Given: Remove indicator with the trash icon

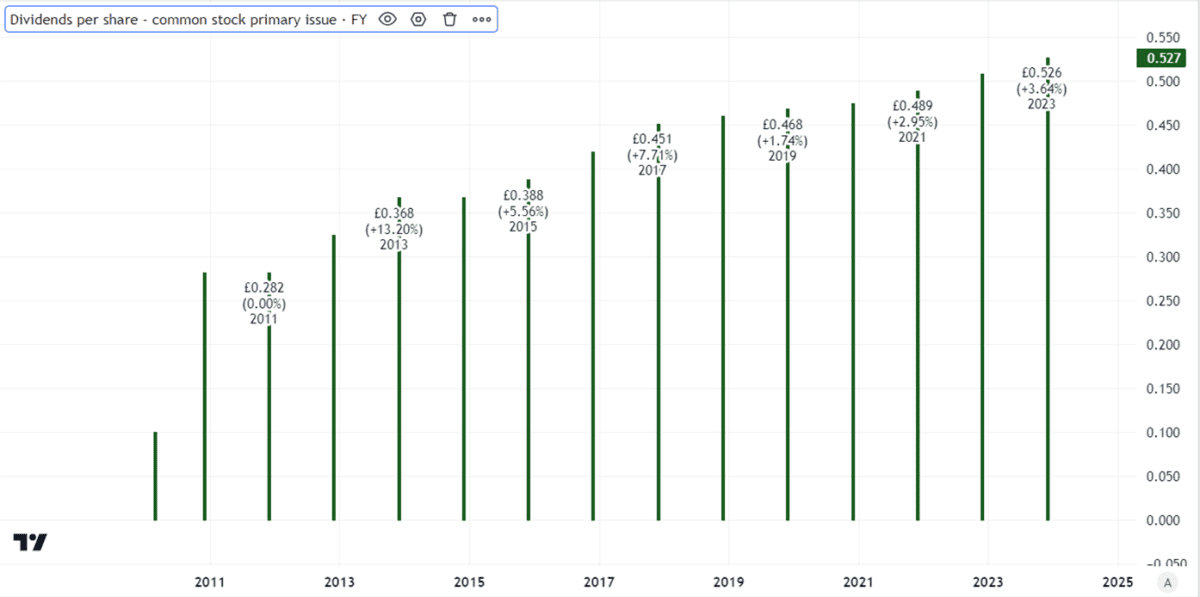Looking at the screenshot, I should click(x=450, y=19).
